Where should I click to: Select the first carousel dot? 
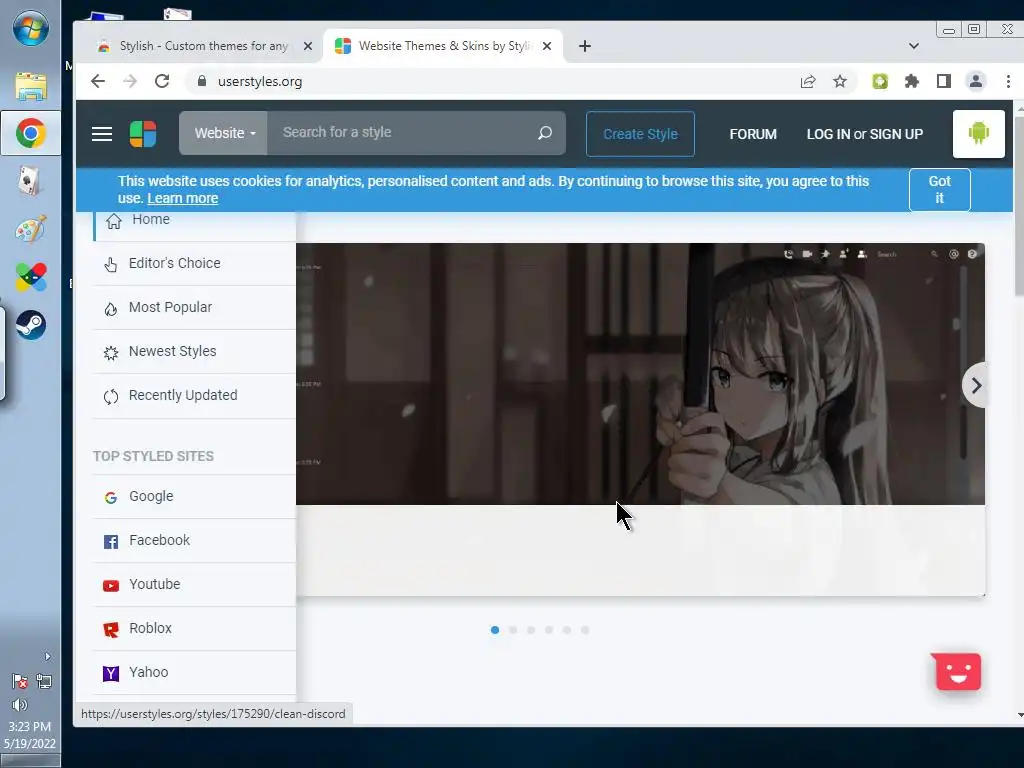point(495,630)
